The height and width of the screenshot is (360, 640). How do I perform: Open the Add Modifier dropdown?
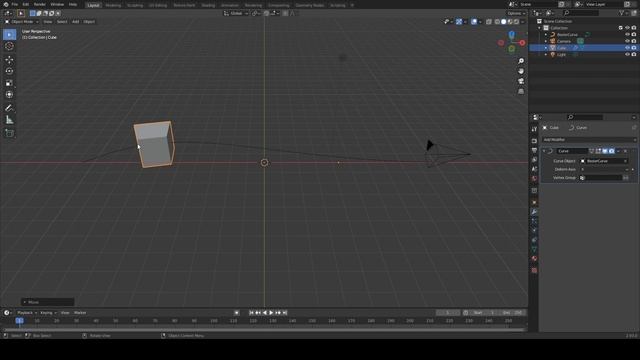(x=589, y=140)
